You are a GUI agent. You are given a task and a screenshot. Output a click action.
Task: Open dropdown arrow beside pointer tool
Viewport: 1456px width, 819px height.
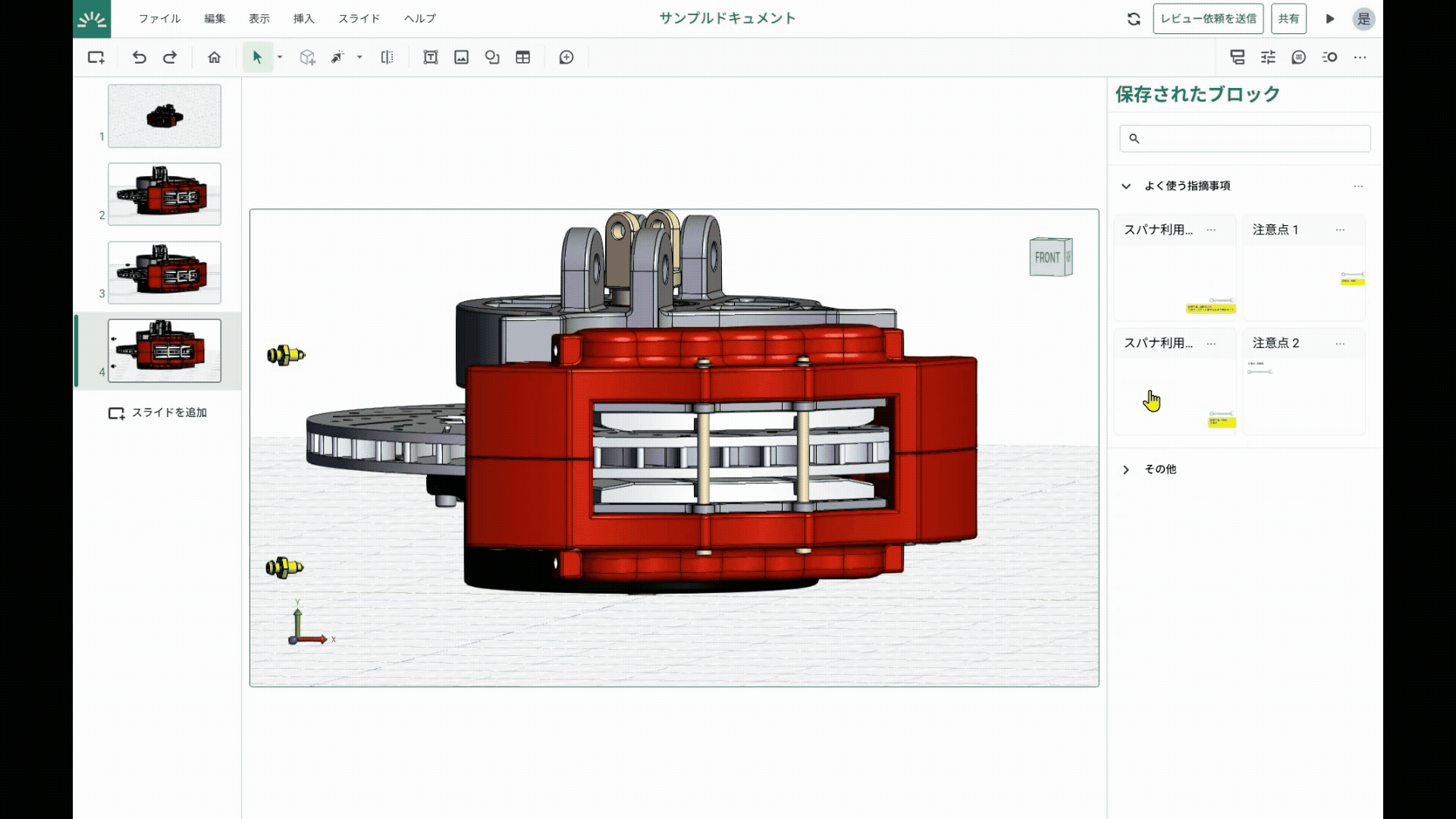coord(280,58)
